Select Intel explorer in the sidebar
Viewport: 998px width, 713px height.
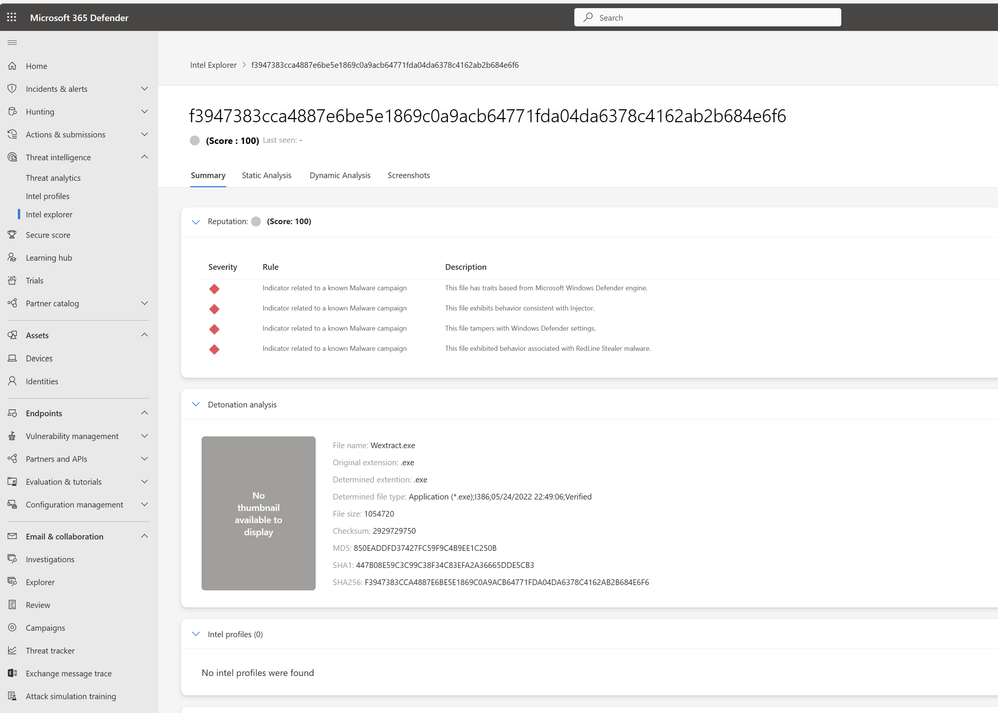tap(49, 215)
